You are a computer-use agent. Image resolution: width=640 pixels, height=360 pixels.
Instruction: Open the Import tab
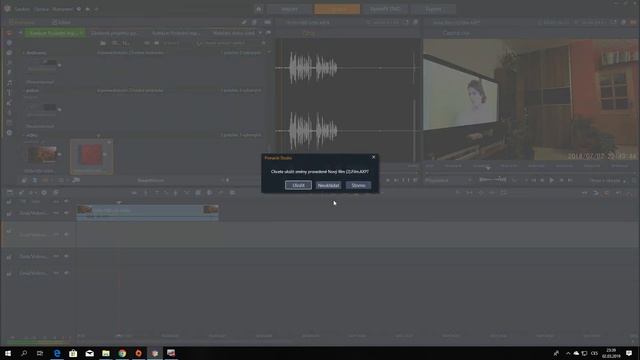(x=289, y=9)
